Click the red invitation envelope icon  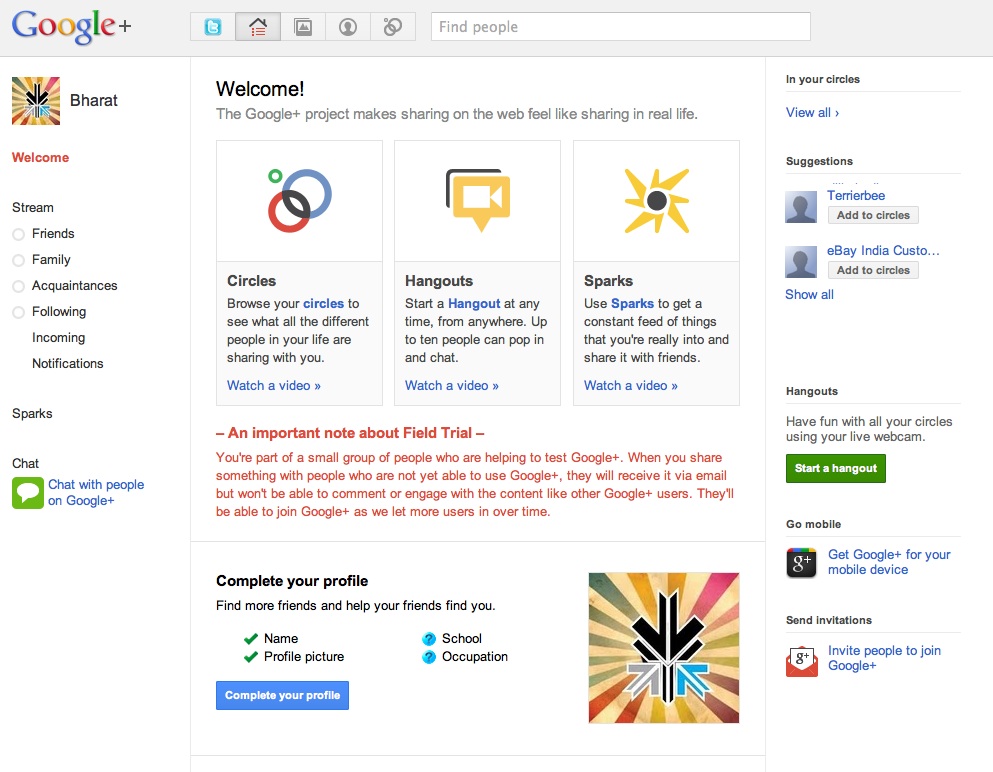(802, 660)
